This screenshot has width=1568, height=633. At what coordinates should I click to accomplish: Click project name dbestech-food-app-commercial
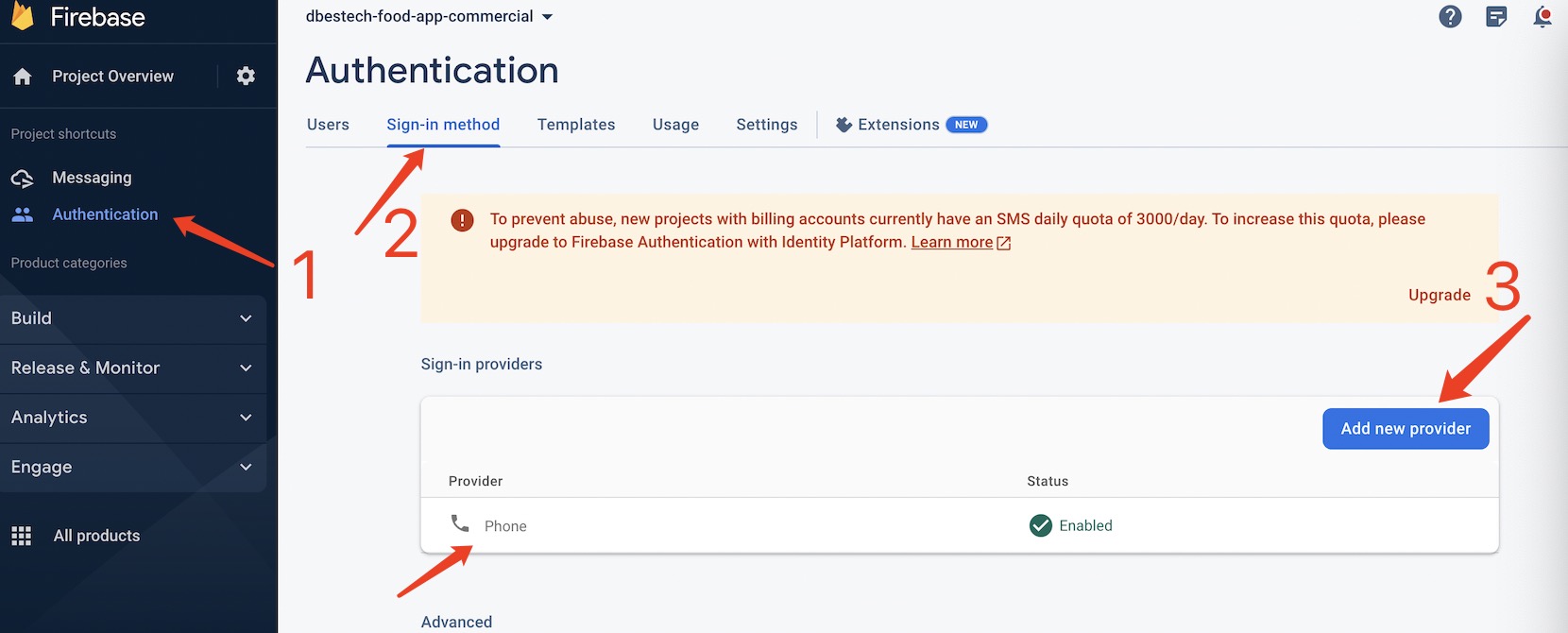[x=419, y=16]
